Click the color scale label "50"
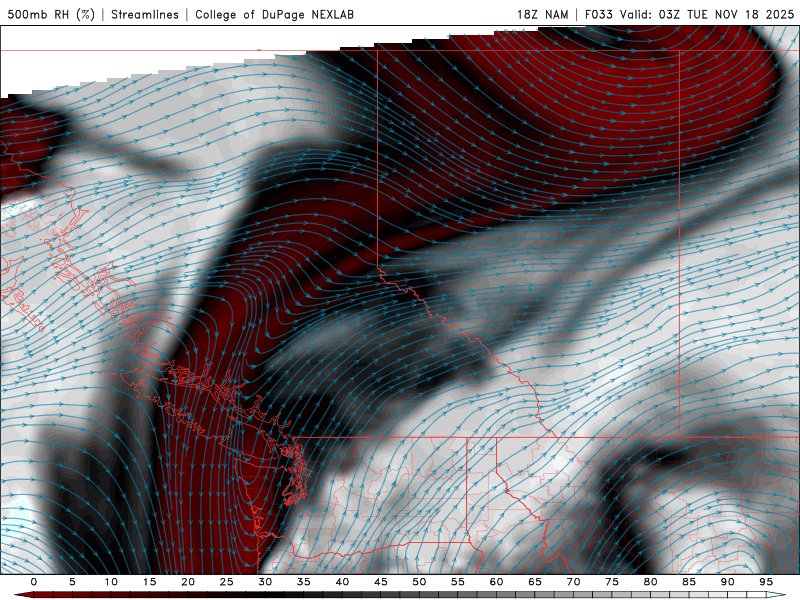The image size is (800, 600). (419, 582)
